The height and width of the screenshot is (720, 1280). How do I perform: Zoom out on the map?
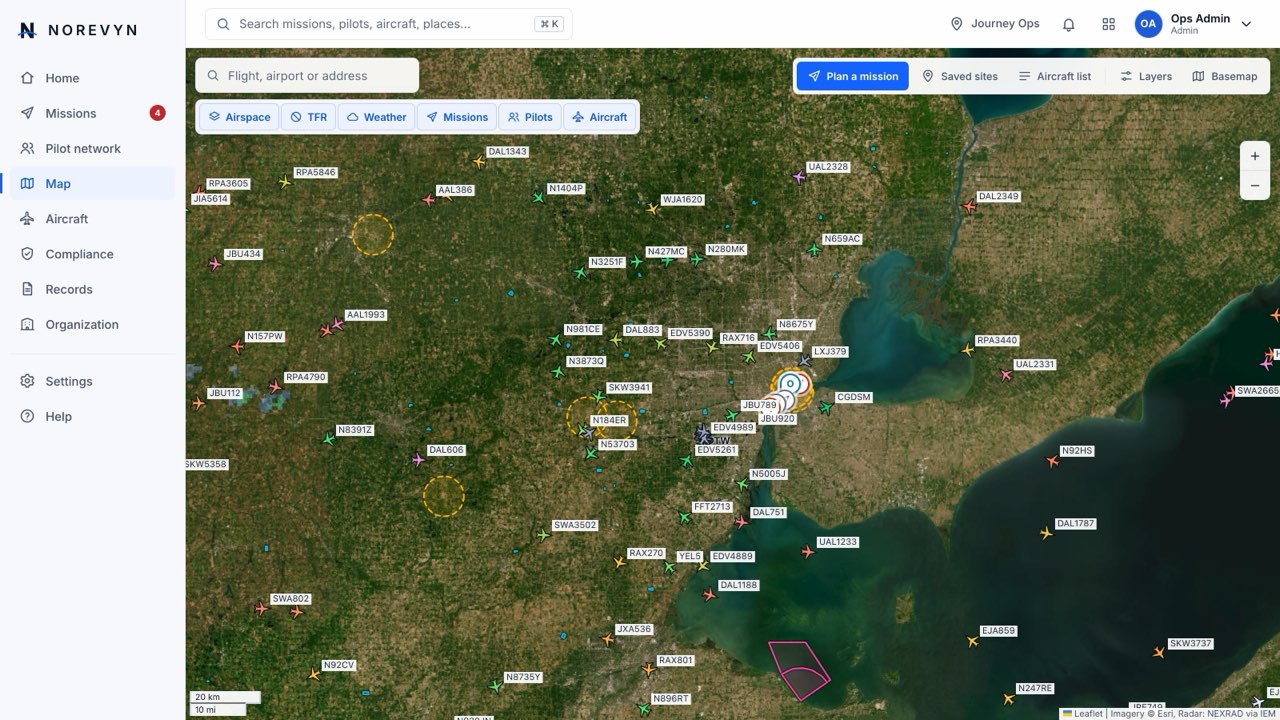click(x=1255, y=185)
